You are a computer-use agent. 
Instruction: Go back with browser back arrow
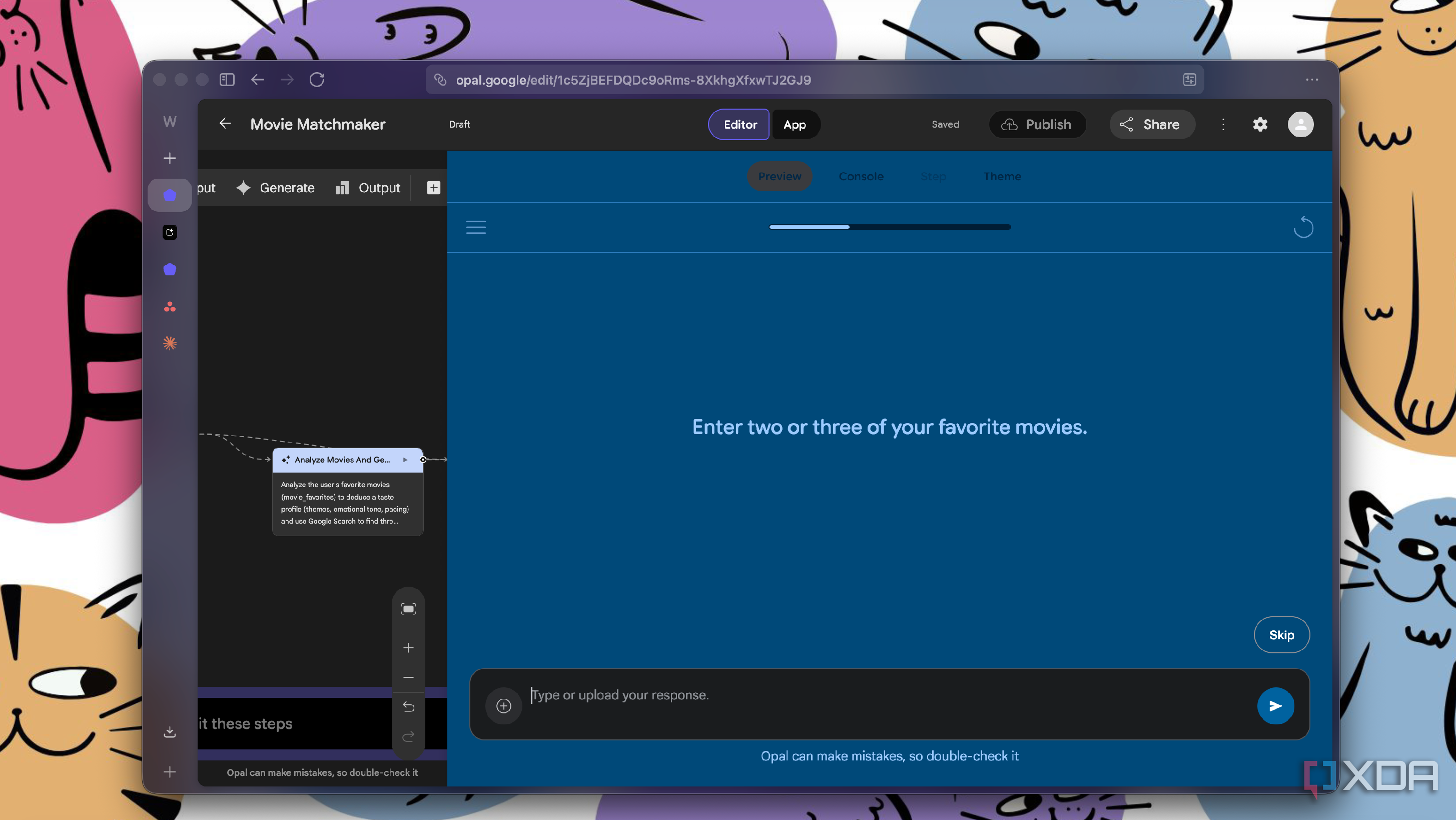click(258, 80)
